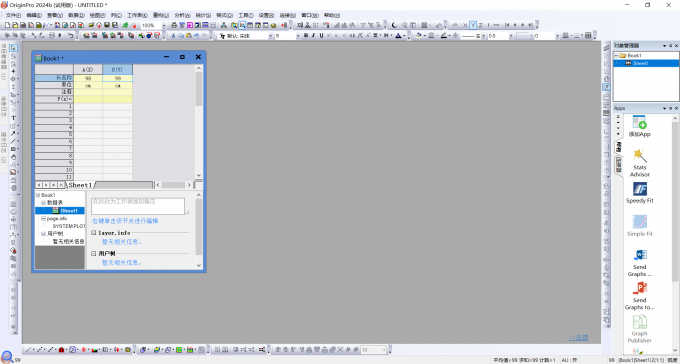The image size is (680, 364).
Task: Switch to the Sheet1 tab
Action: coord(79,185)
